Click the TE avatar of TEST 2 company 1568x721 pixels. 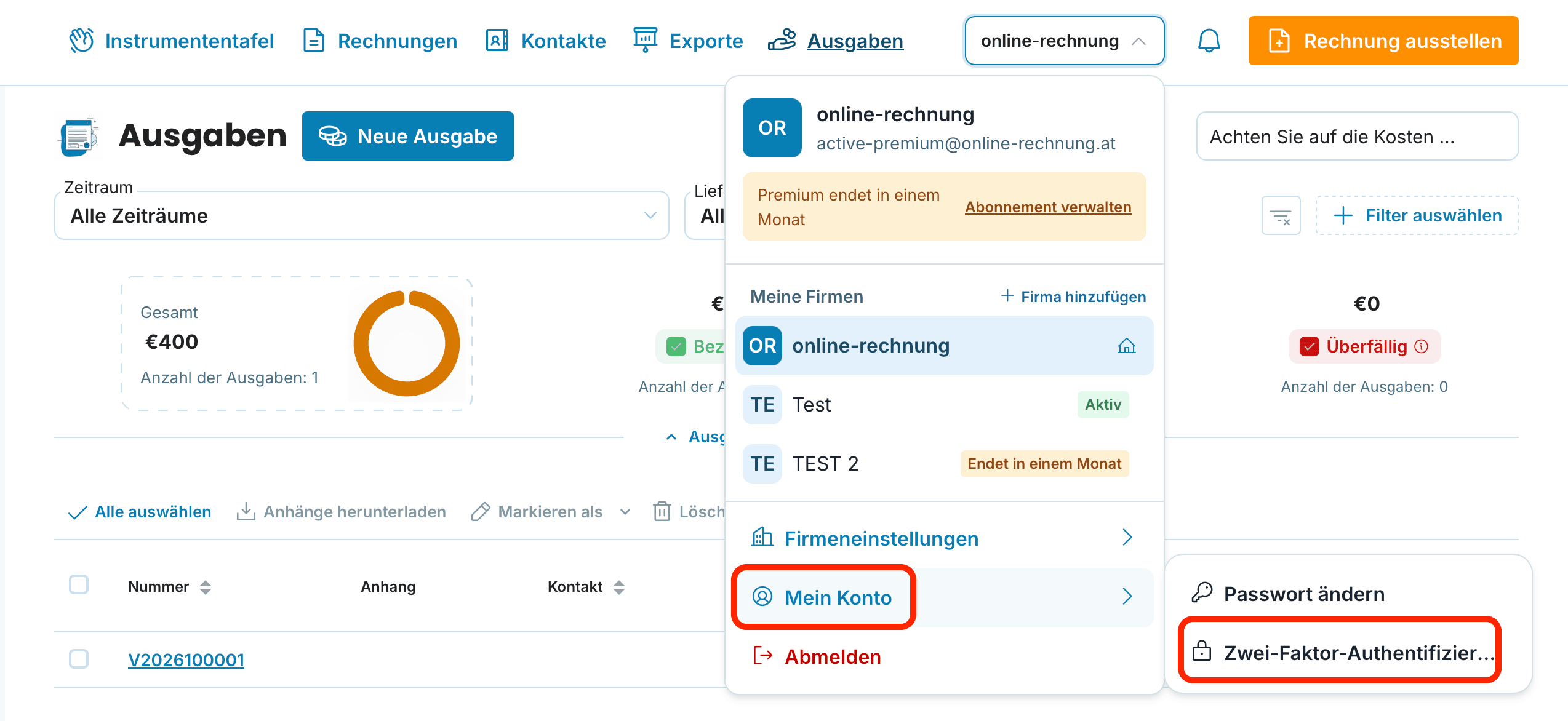click(x=762, y=464)
